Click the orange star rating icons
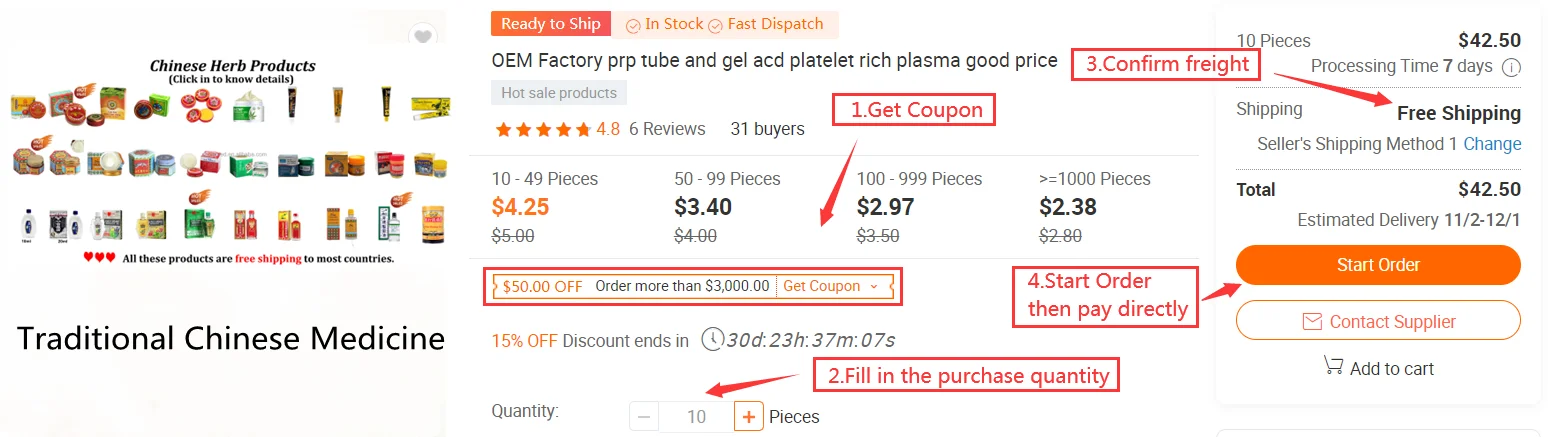The width and height of the screenshot is (1552, 437). coord(542,129)
